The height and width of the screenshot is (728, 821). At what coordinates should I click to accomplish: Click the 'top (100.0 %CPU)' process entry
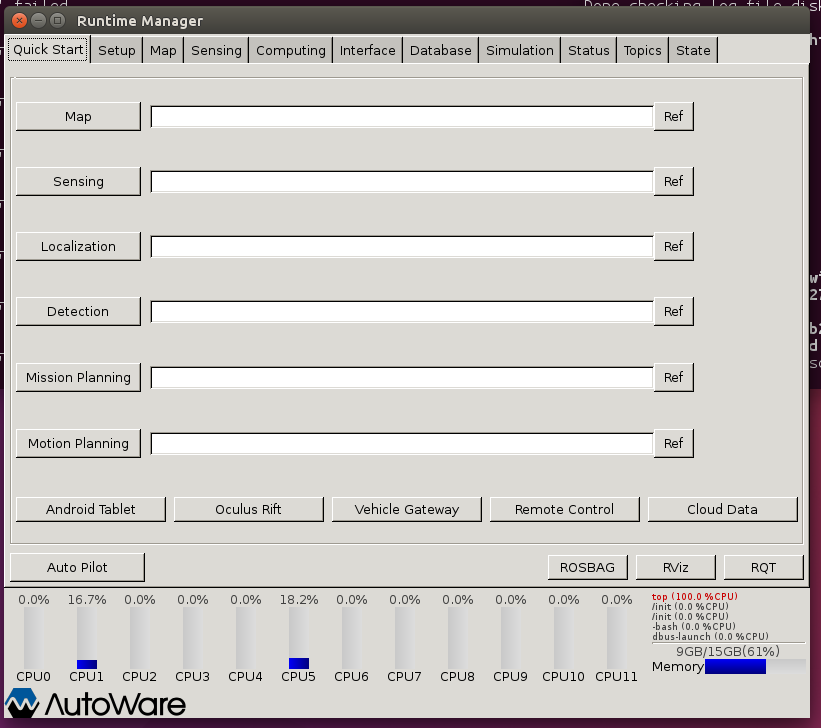[694, 597]
